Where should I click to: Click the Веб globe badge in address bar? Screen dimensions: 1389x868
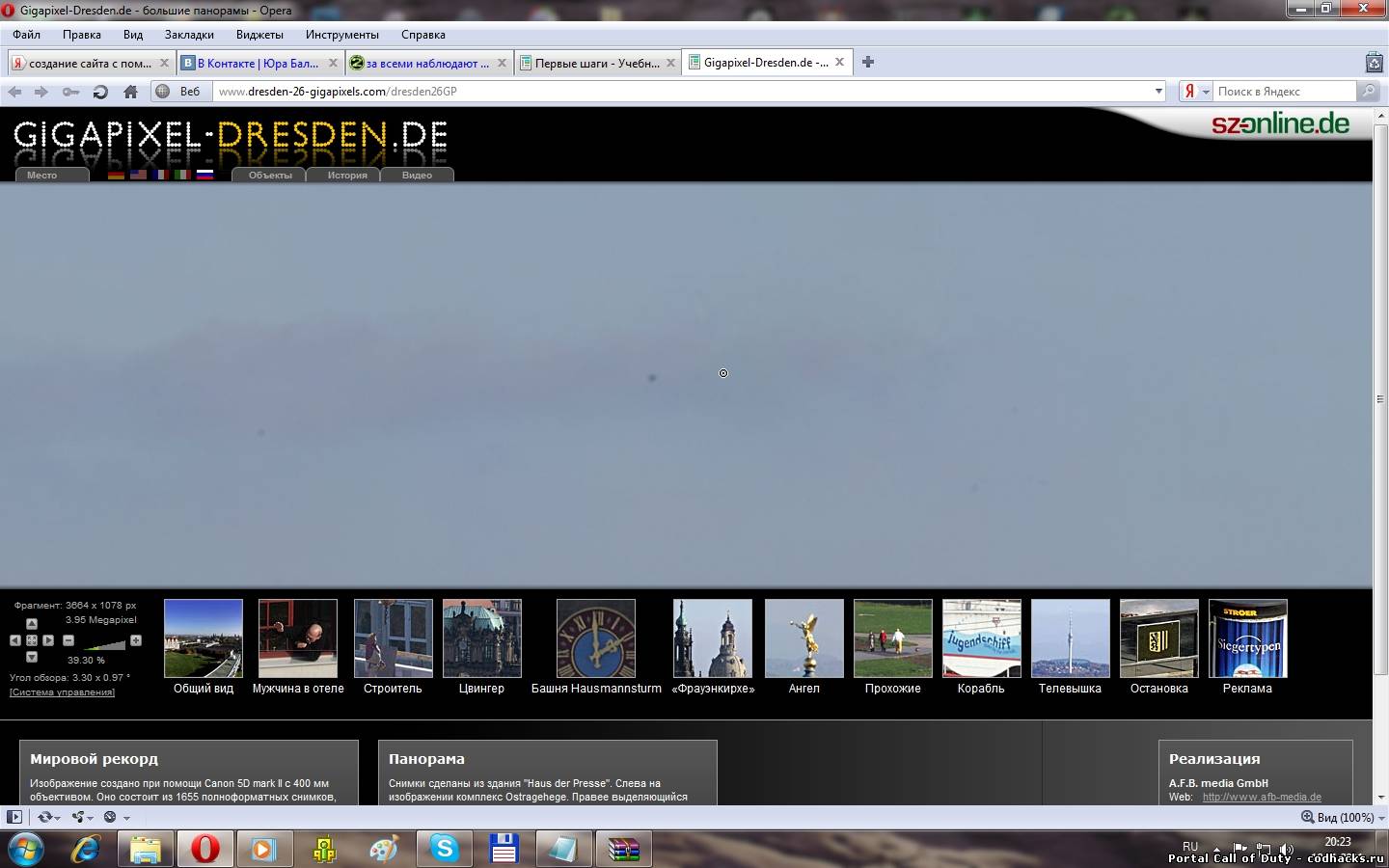pyautogui.click(x=179, y=92)
